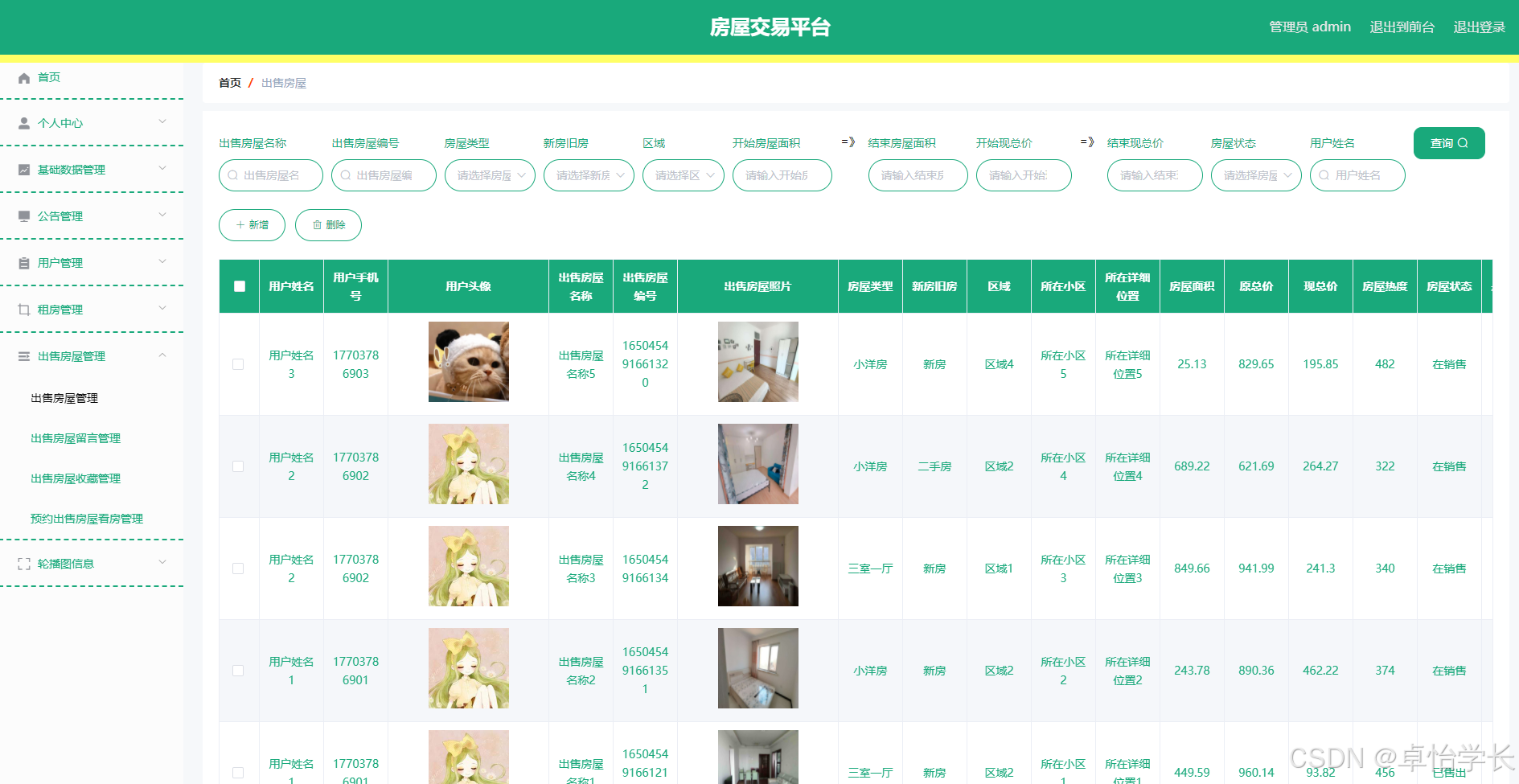This screenshot has height=784, width=1519.
Task: Check the row for 出售房屋名称2
Action: click(x=238, y=671)
